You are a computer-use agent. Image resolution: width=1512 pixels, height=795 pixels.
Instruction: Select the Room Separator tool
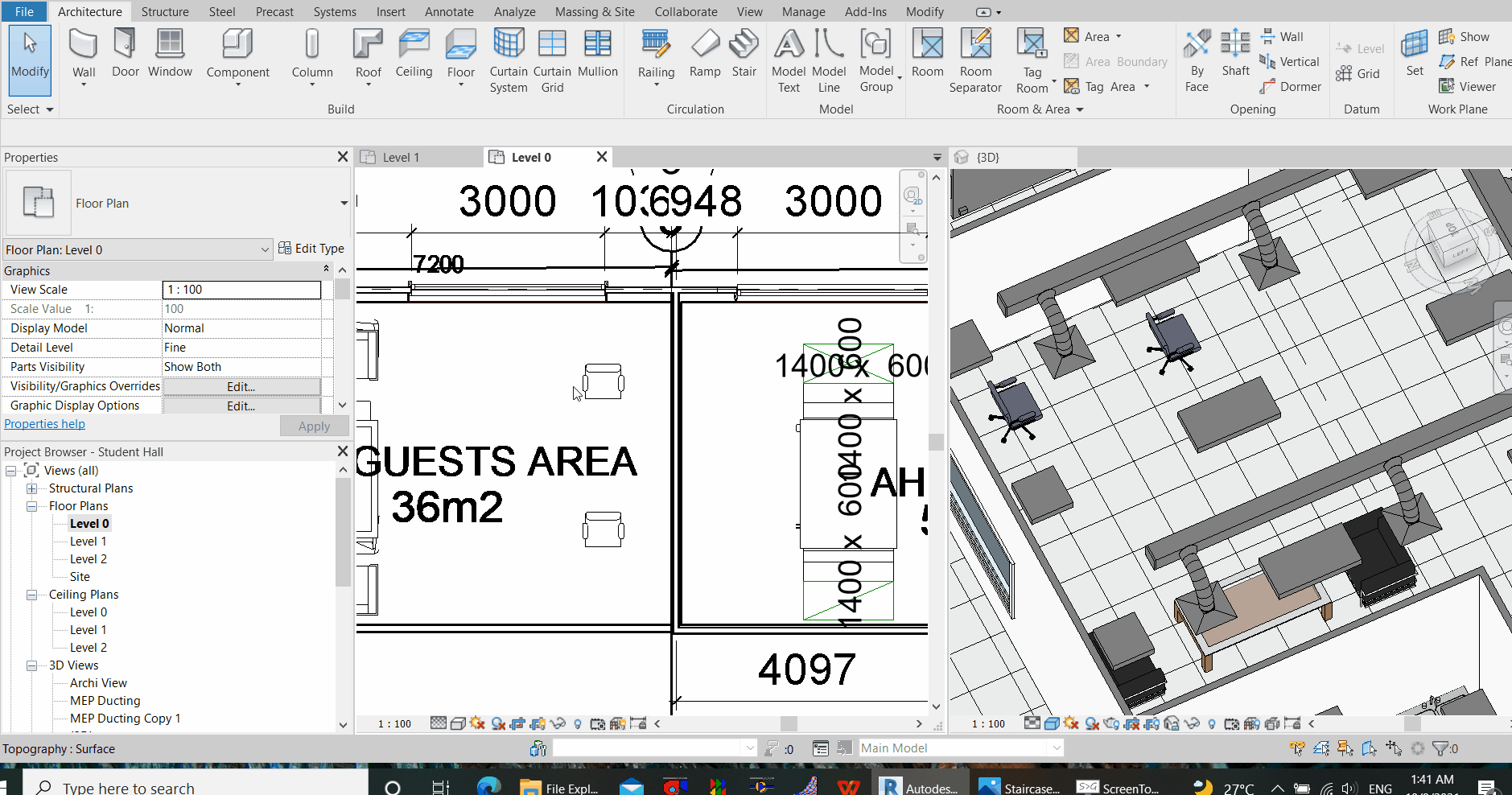click(x=975, y=60)
